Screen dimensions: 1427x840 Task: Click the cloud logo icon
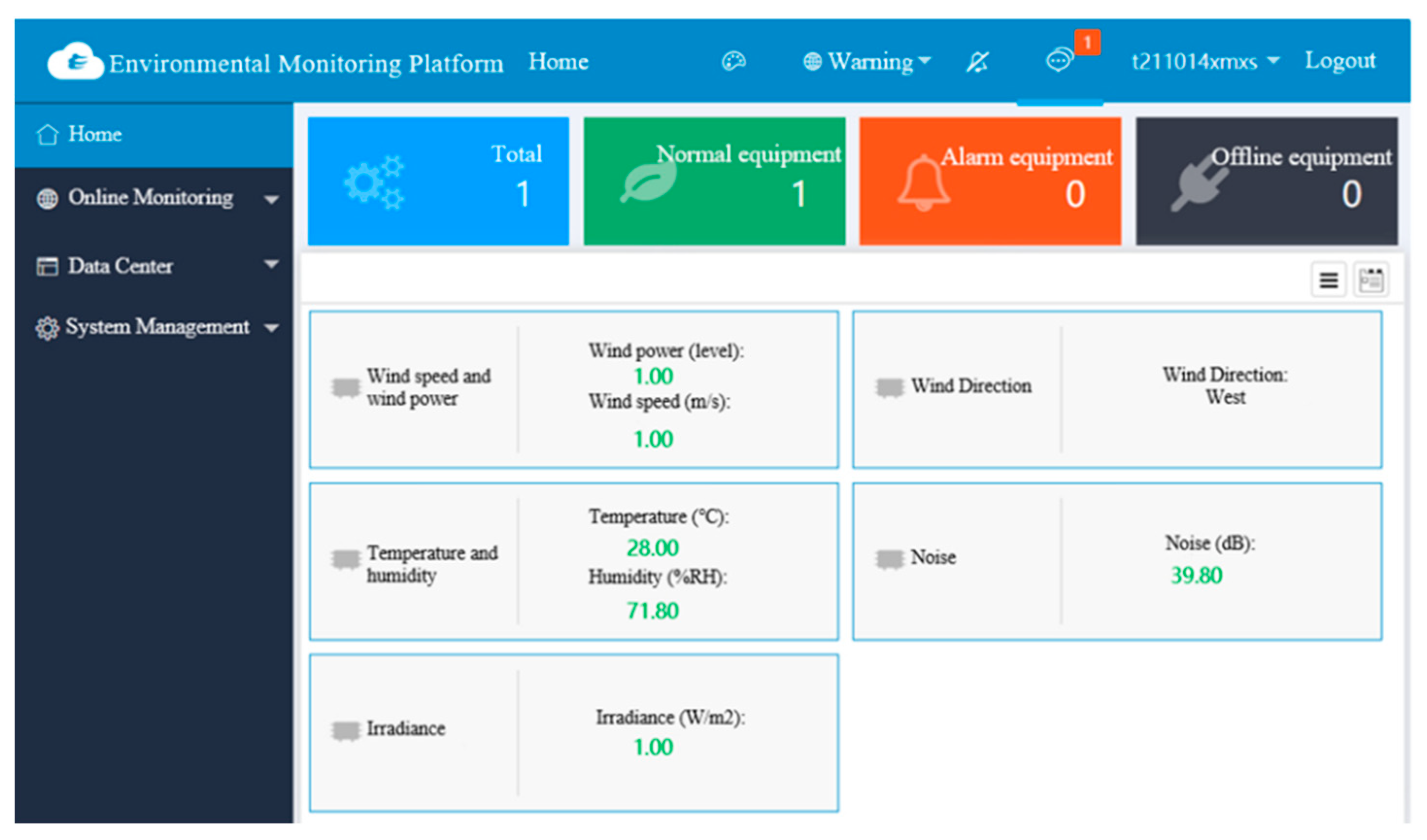(x=75, y=61)
